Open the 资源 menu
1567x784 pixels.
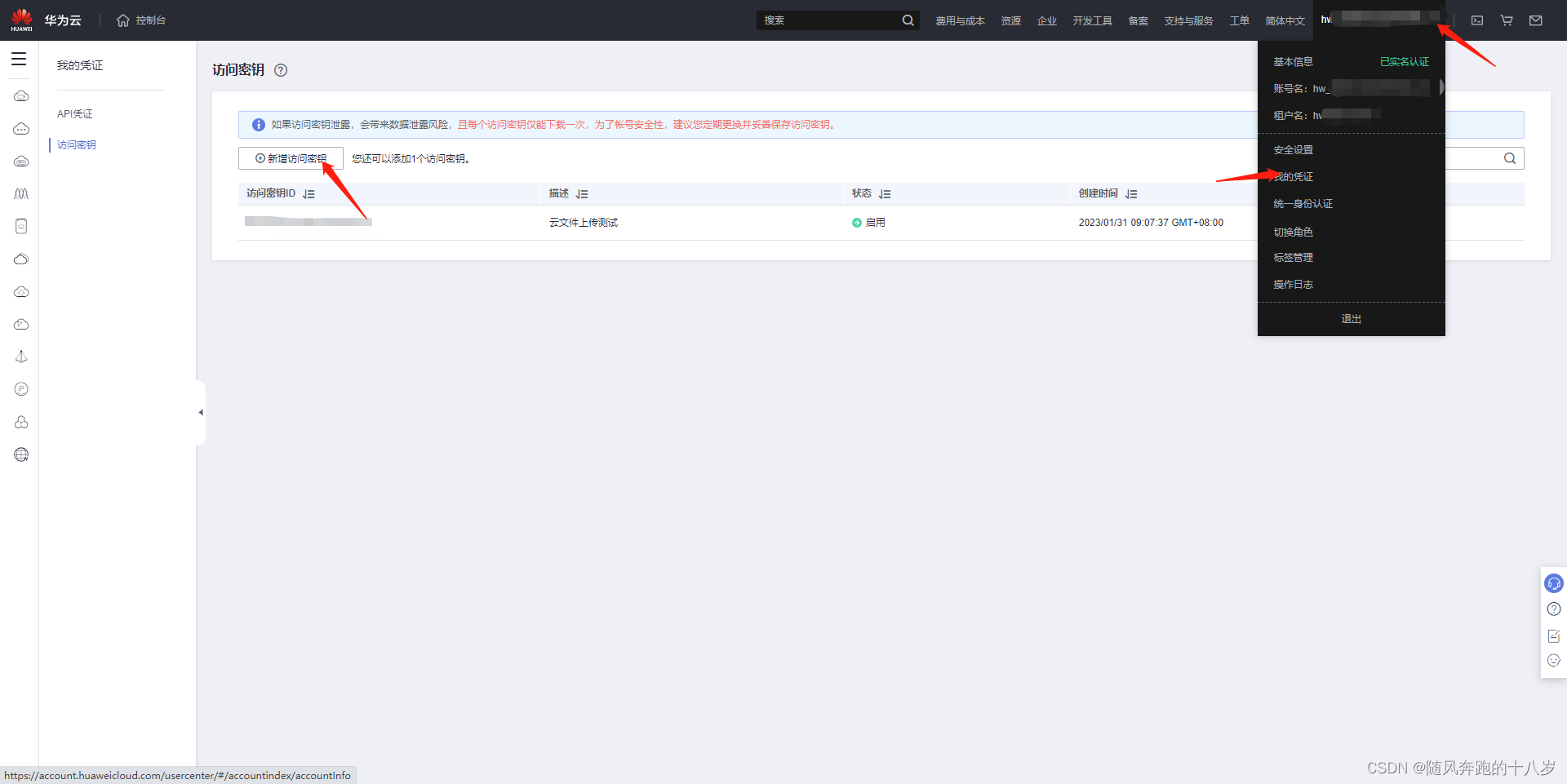[x=1011, y=21]
